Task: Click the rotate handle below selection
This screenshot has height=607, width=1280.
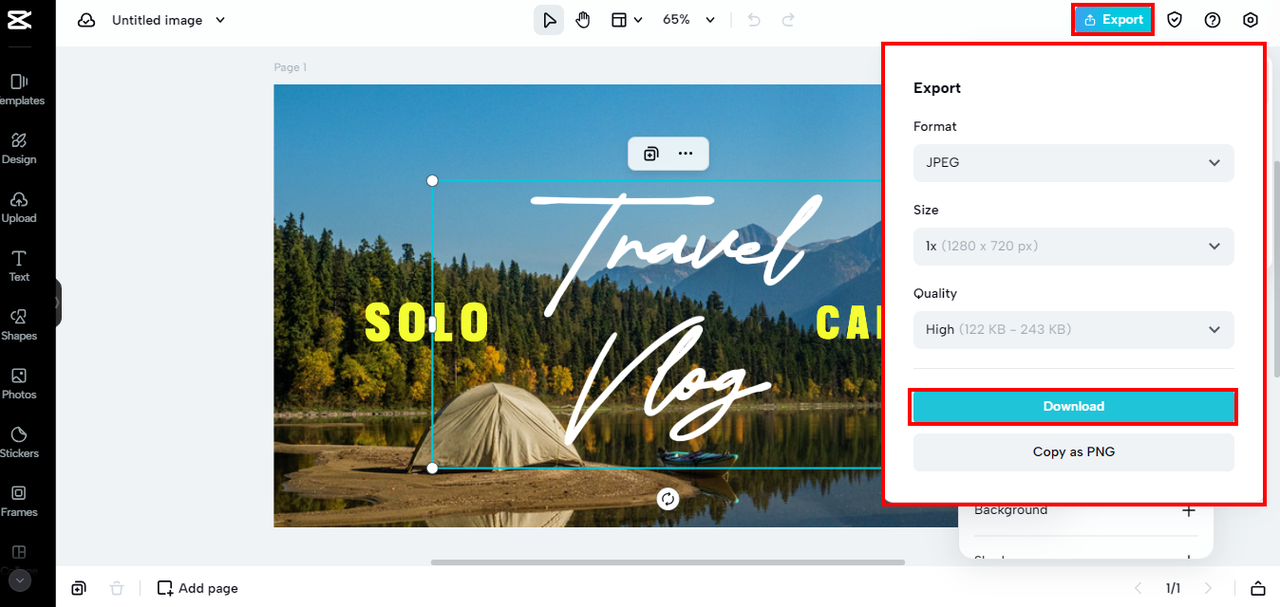Action: coord(668,499)
